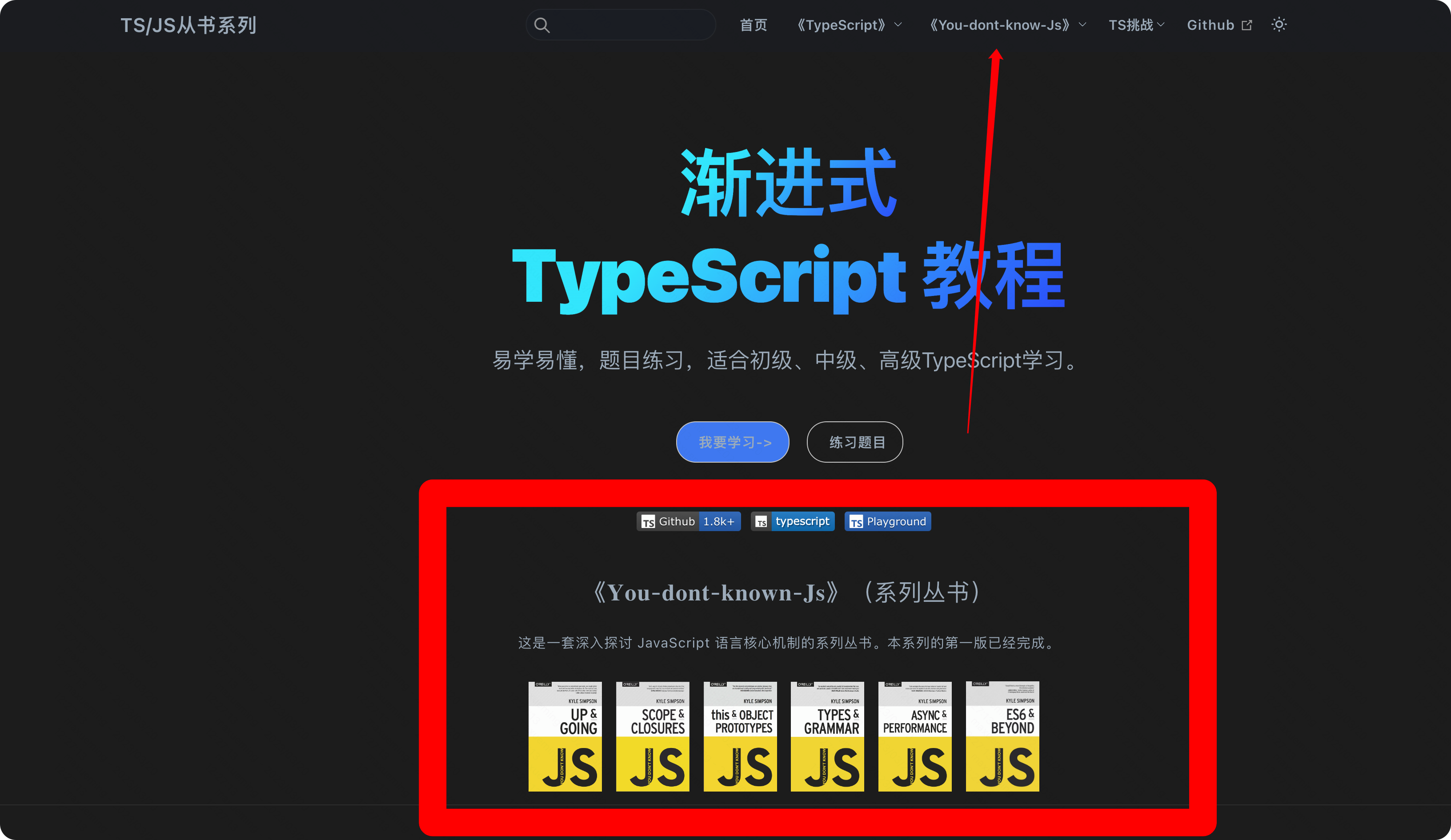Open the typescript badge
Viewport: 1451px width, 840px height.
coord(793,521)
